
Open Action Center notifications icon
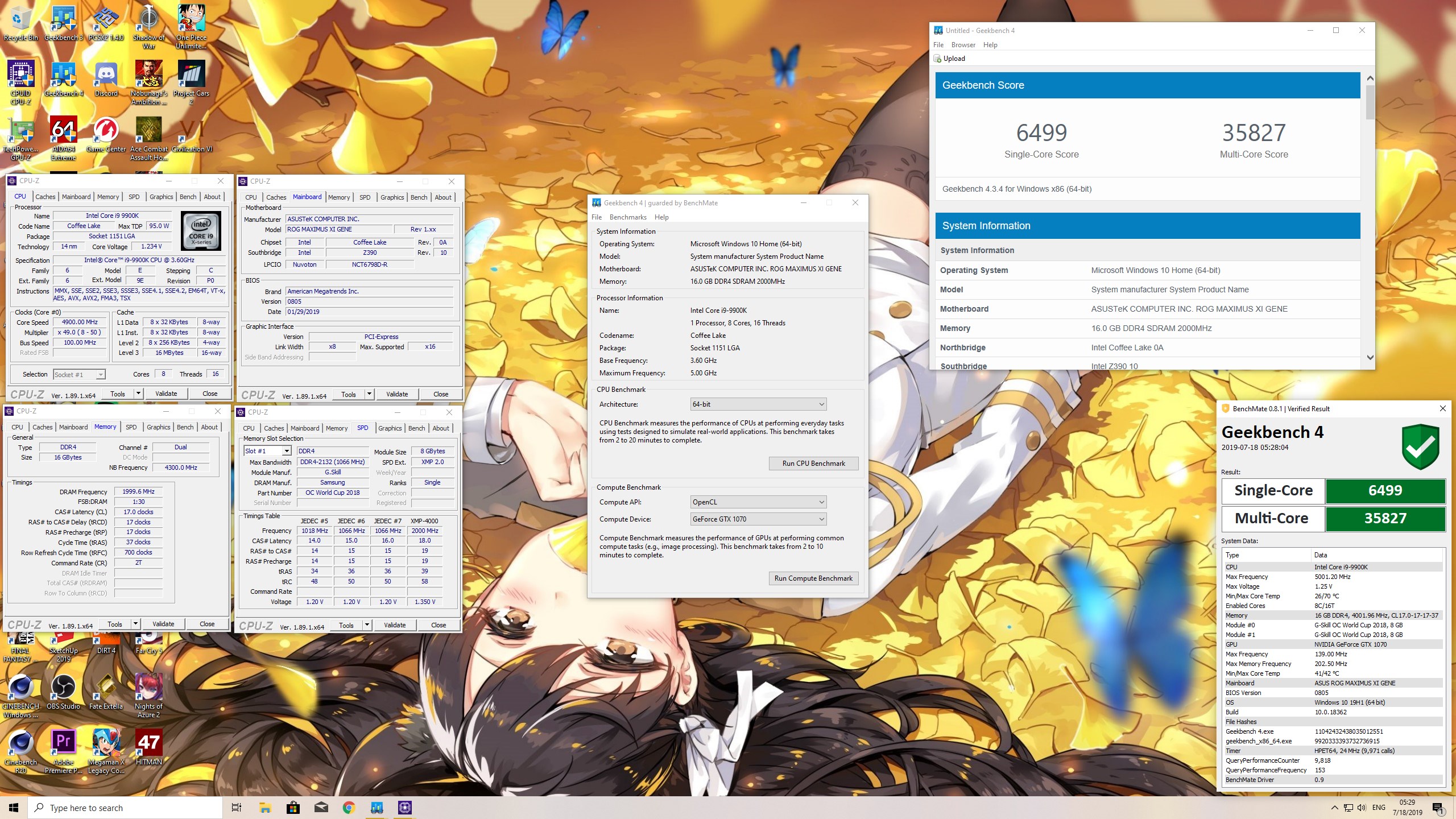click(1438, 808)
